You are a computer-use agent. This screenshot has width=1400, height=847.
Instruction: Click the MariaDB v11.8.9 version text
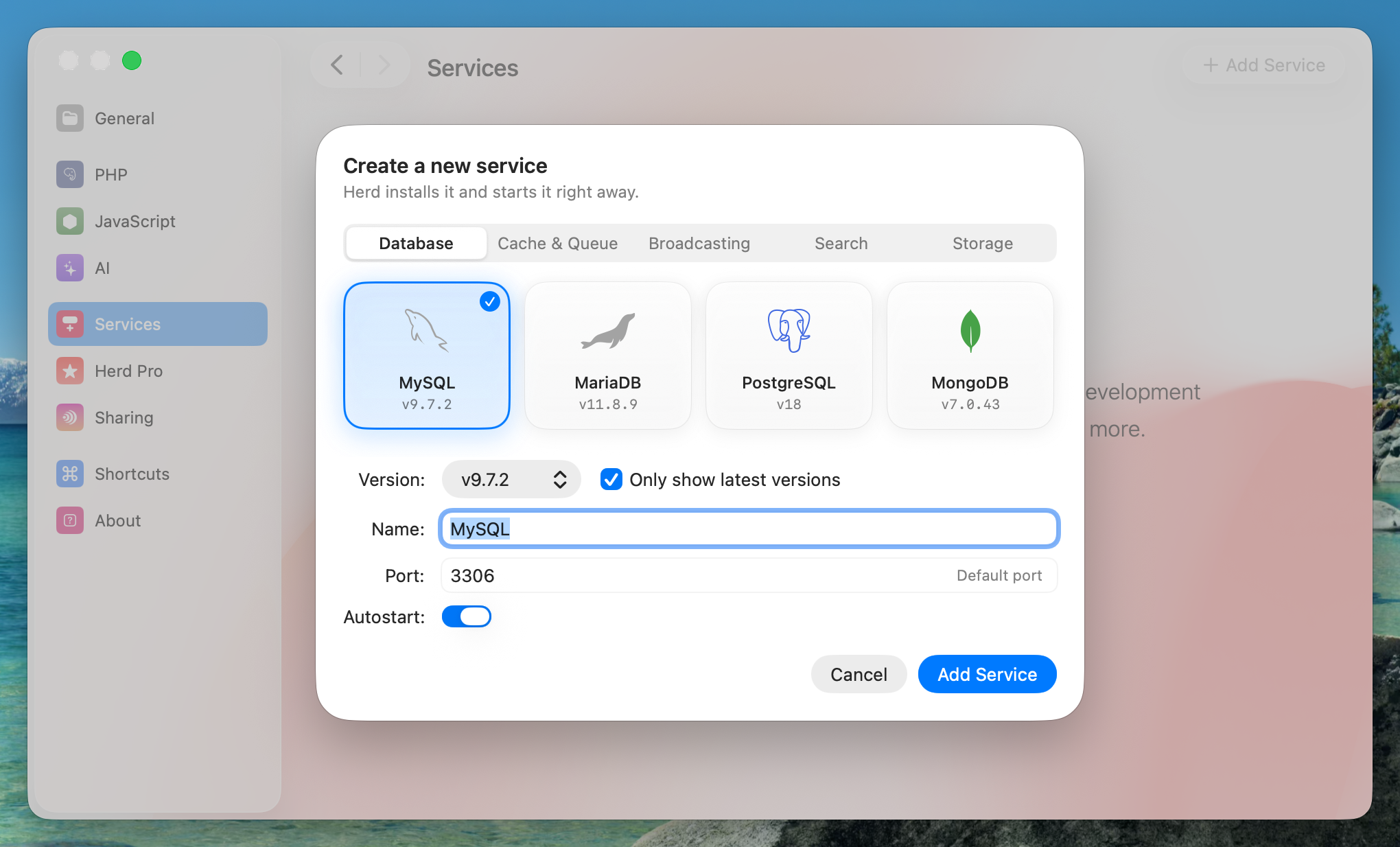[608, 404]
